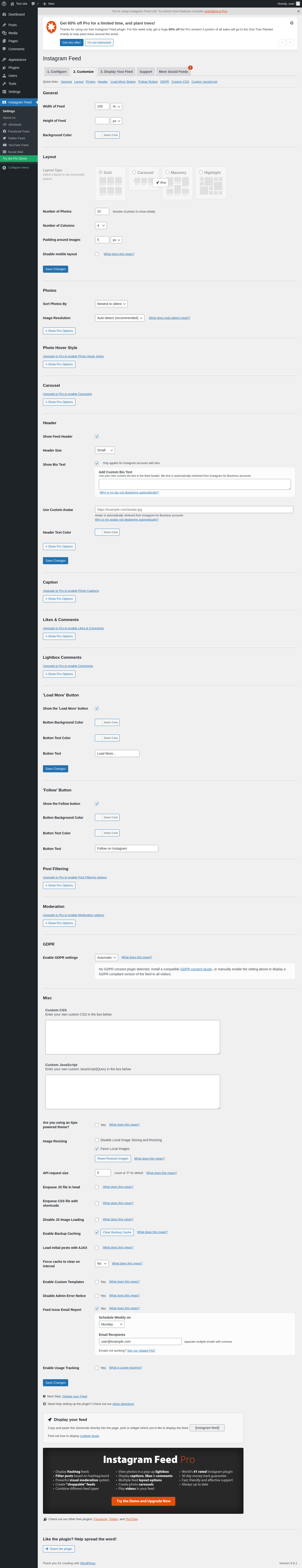Click the Clear Backup Cache button

click(117, 1232)
